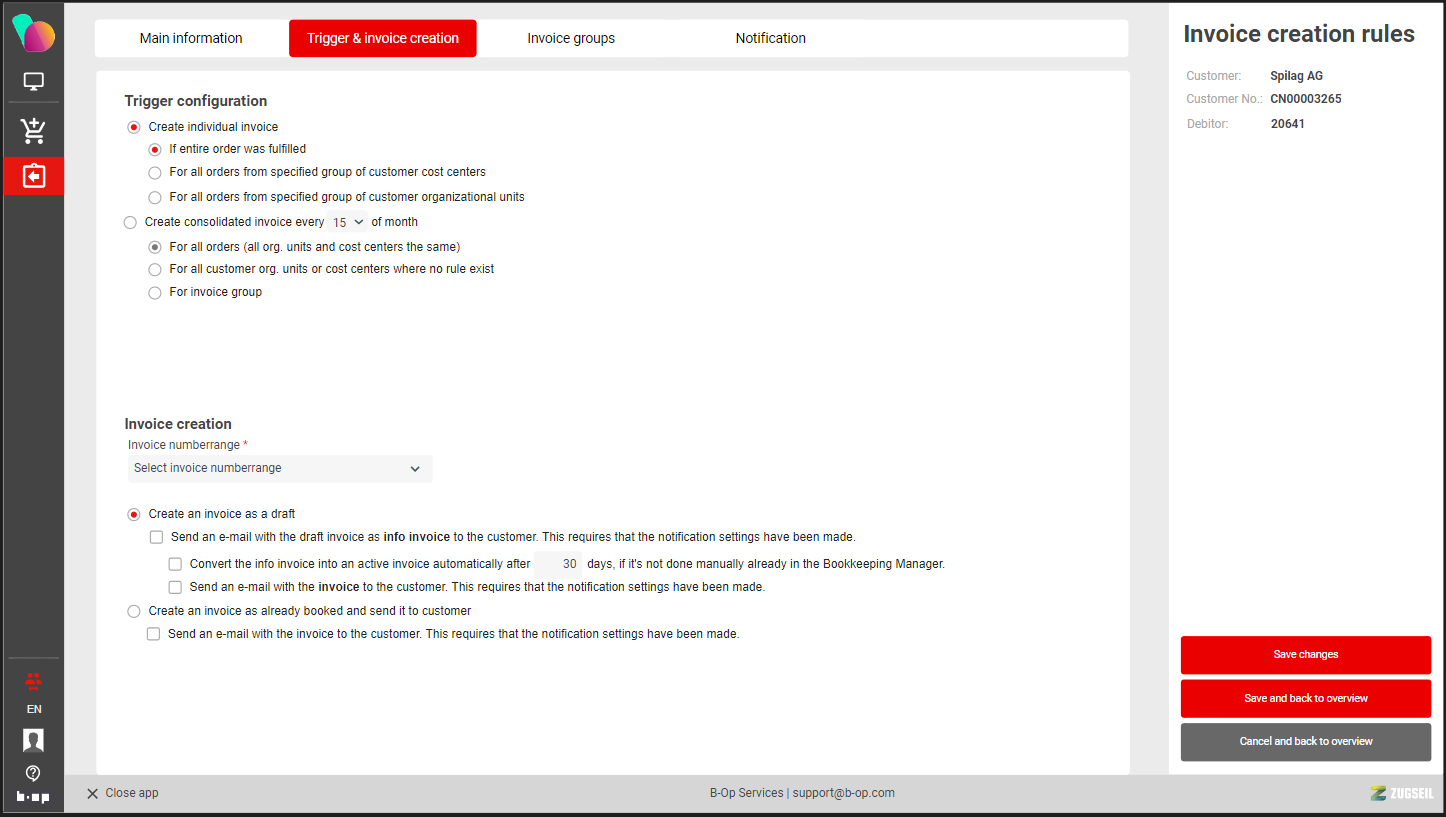1446x817 pixels.
Task: Click the X icon beside Close app
Action: point(92,793)
